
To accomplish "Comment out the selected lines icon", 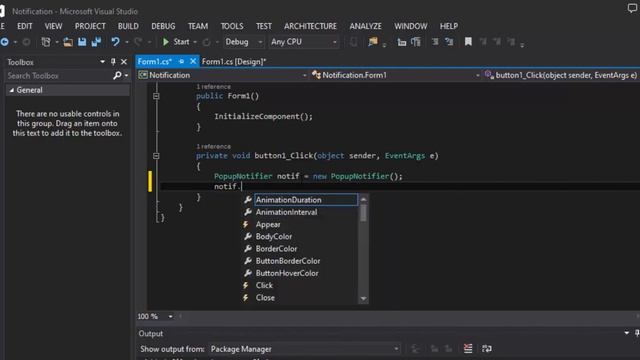I will click(435, 42).
